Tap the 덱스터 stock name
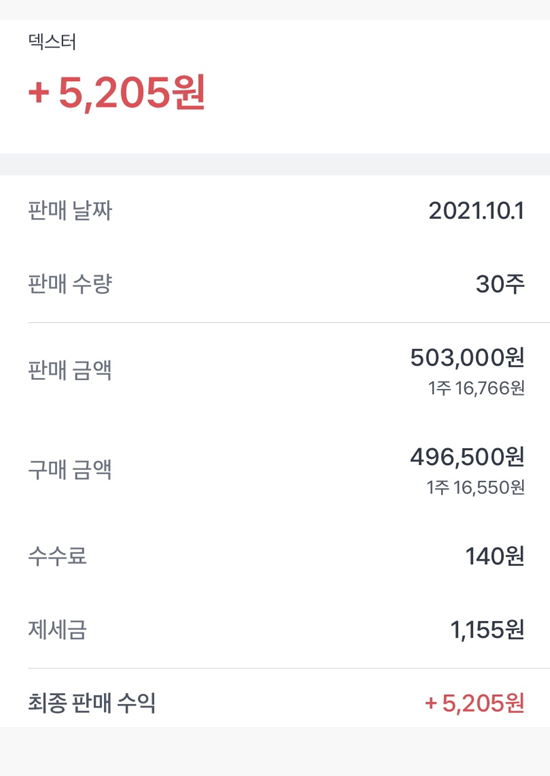550x776 pixels. coord(52,42)
